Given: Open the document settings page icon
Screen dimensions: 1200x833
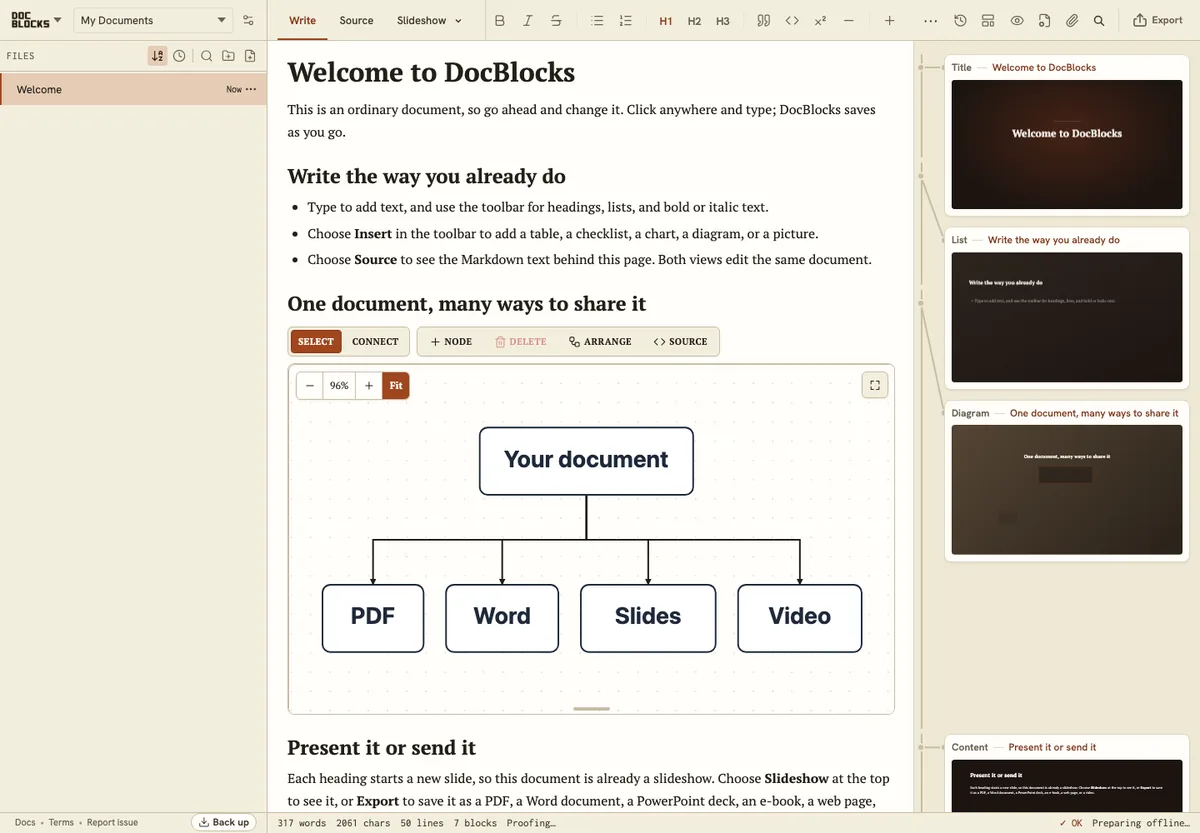Looking at the screenshot, I should point(1044,20).
